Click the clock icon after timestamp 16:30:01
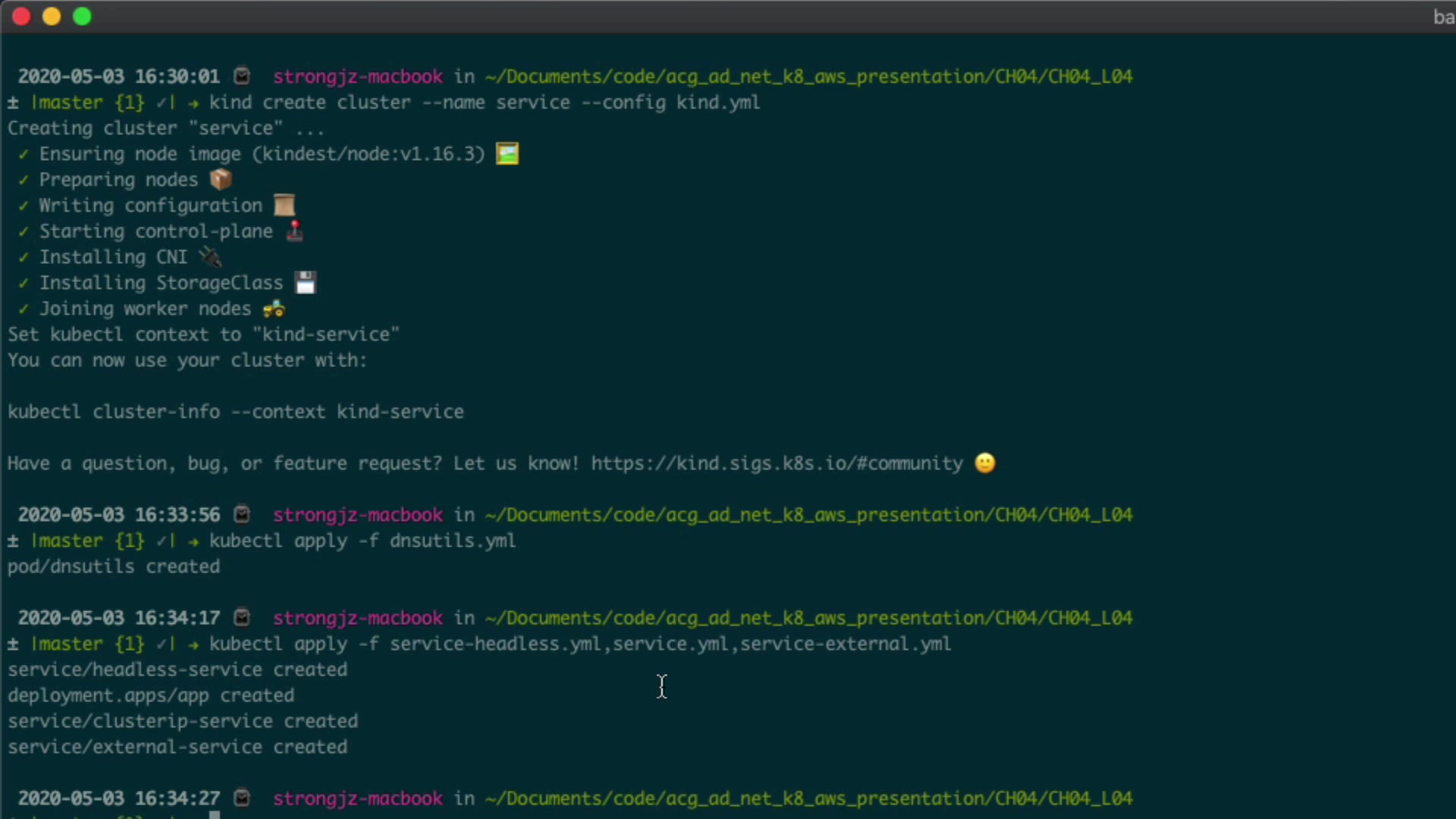The image size is (1456, 819). (x=242, y=77)
